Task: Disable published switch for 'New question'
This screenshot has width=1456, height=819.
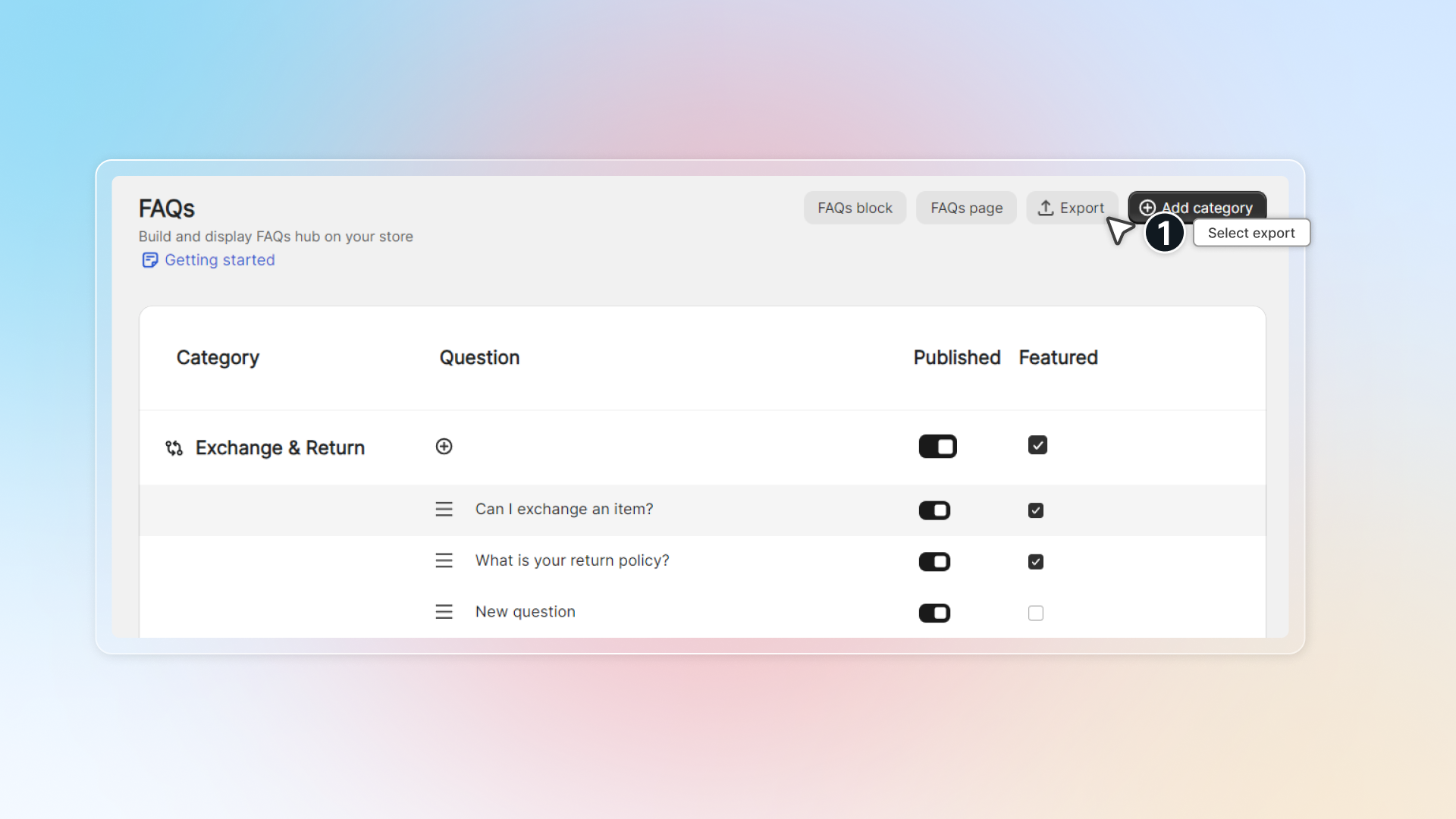Action: 934,613
